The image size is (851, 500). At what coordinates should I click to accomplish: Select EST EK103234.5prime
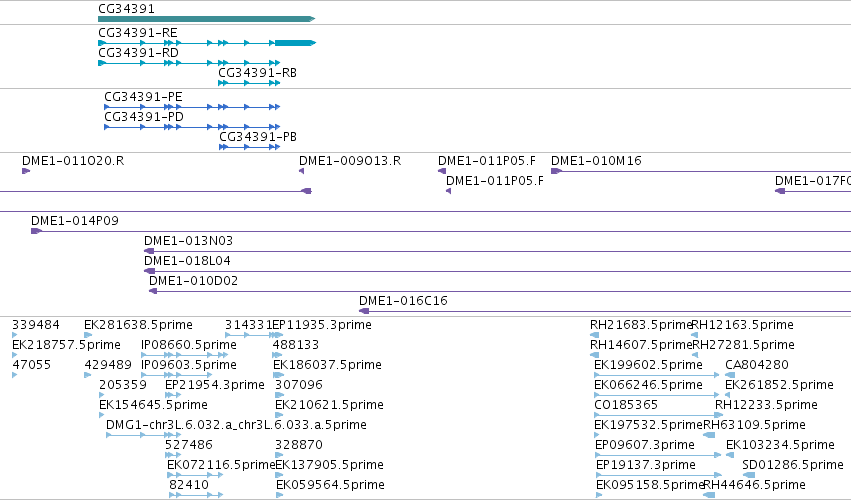tap(780, 446)
